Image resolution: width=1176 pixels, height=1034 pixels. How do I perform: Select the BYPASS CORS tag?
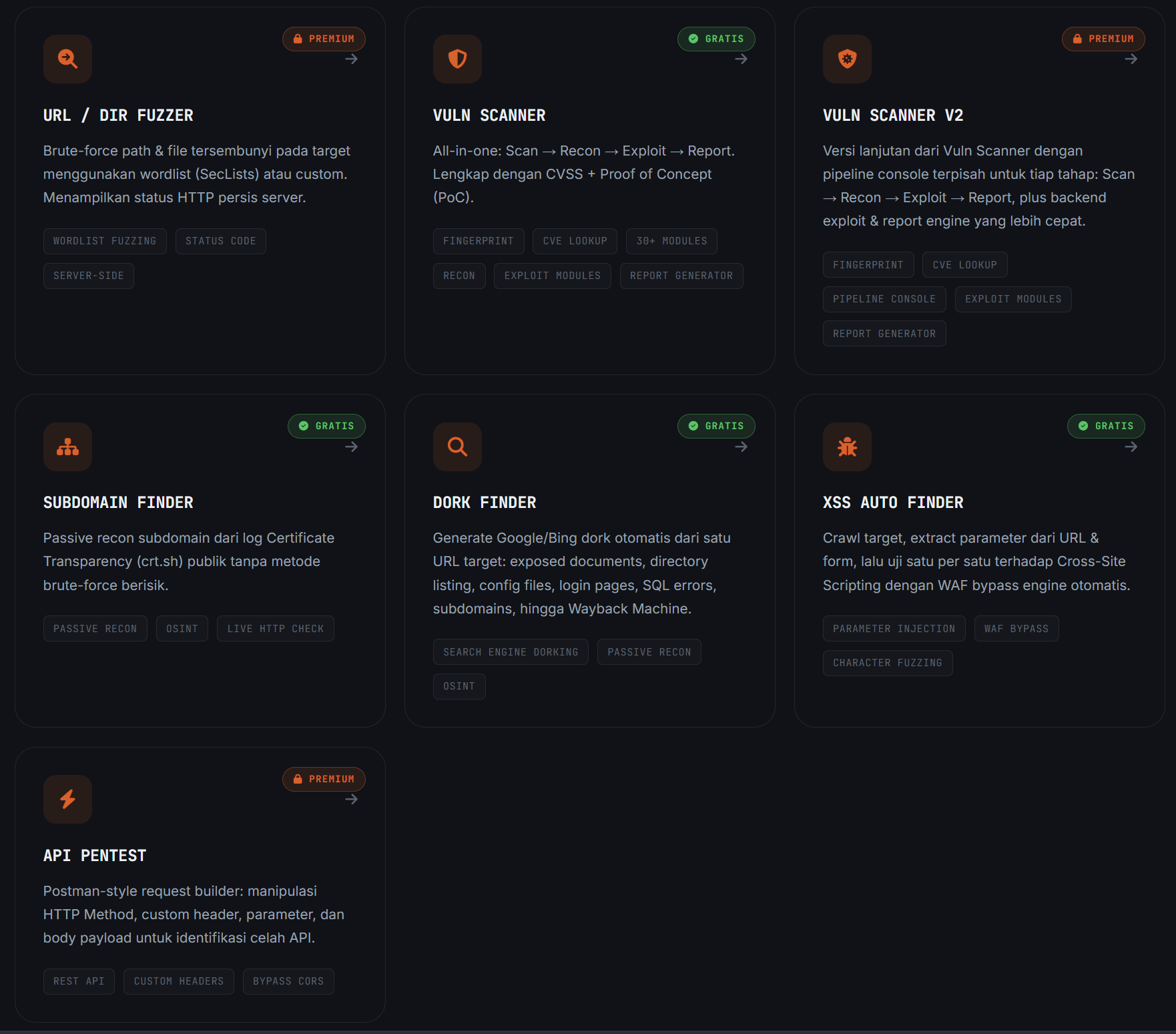pos(288,981)
